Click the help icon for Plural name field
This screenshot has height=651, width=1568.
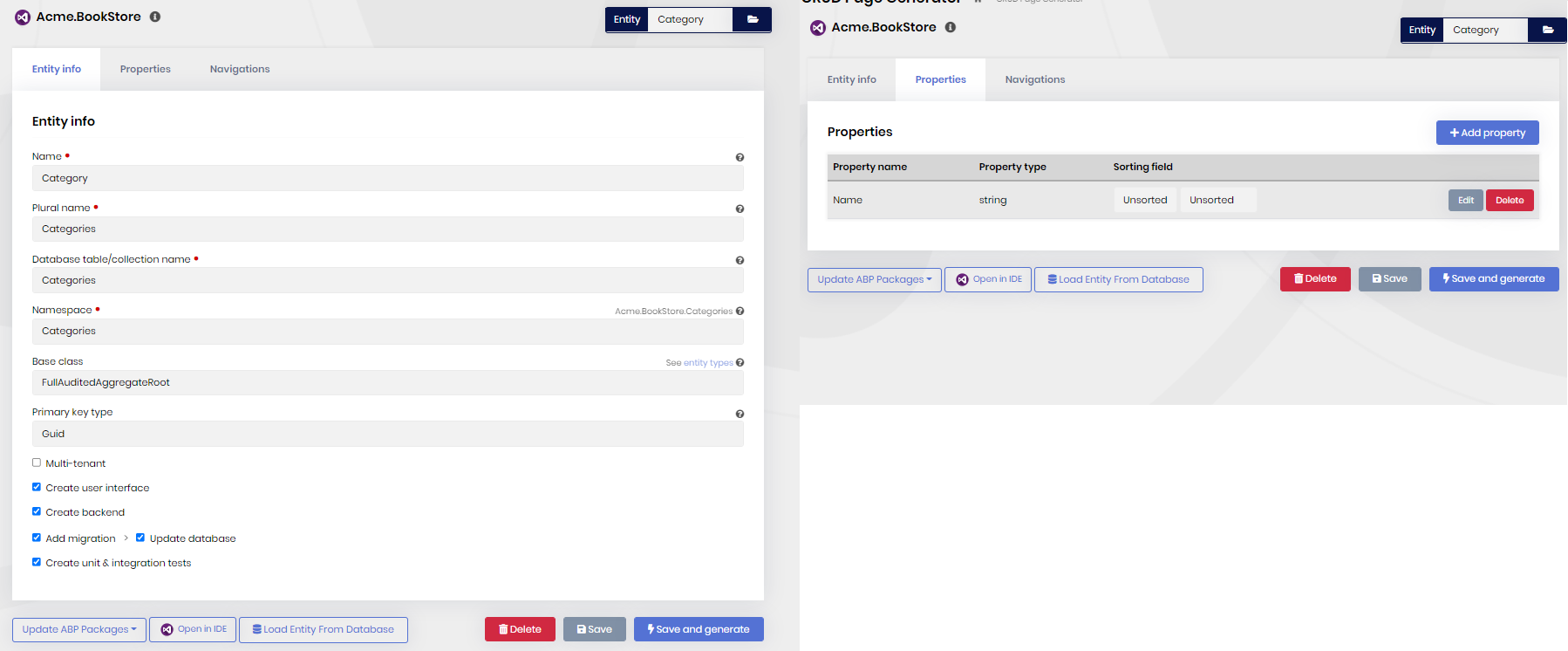click(740, 209)
